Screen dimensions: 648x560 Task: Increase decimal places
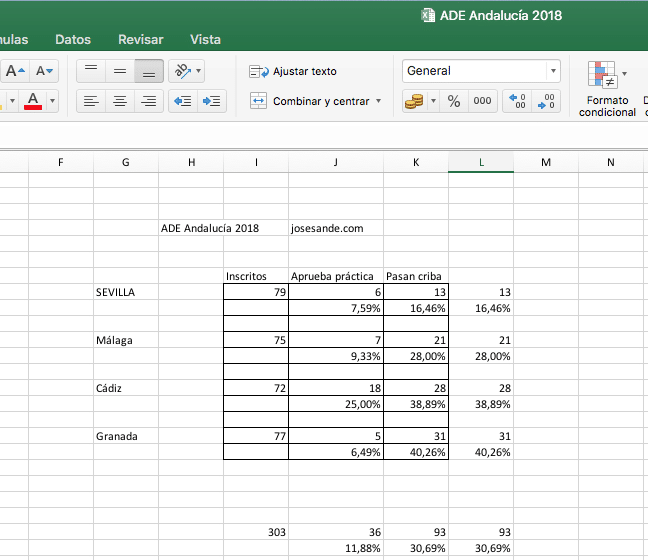[517, 101]
